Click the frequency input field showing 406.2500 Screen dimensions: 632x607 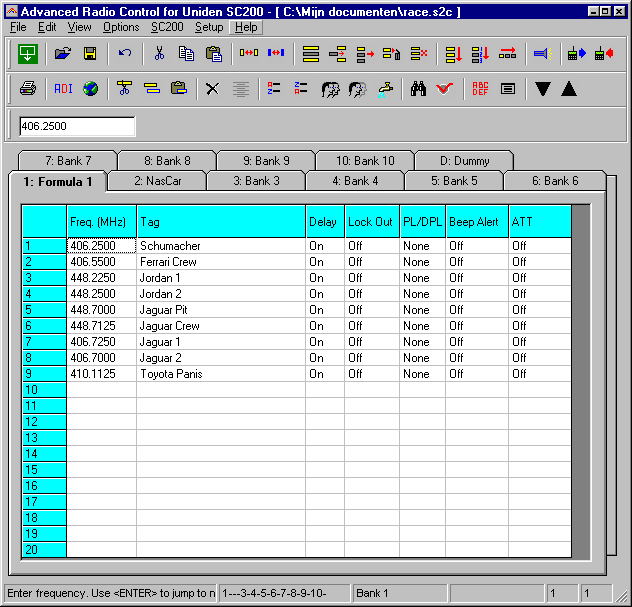coord(77,126)
